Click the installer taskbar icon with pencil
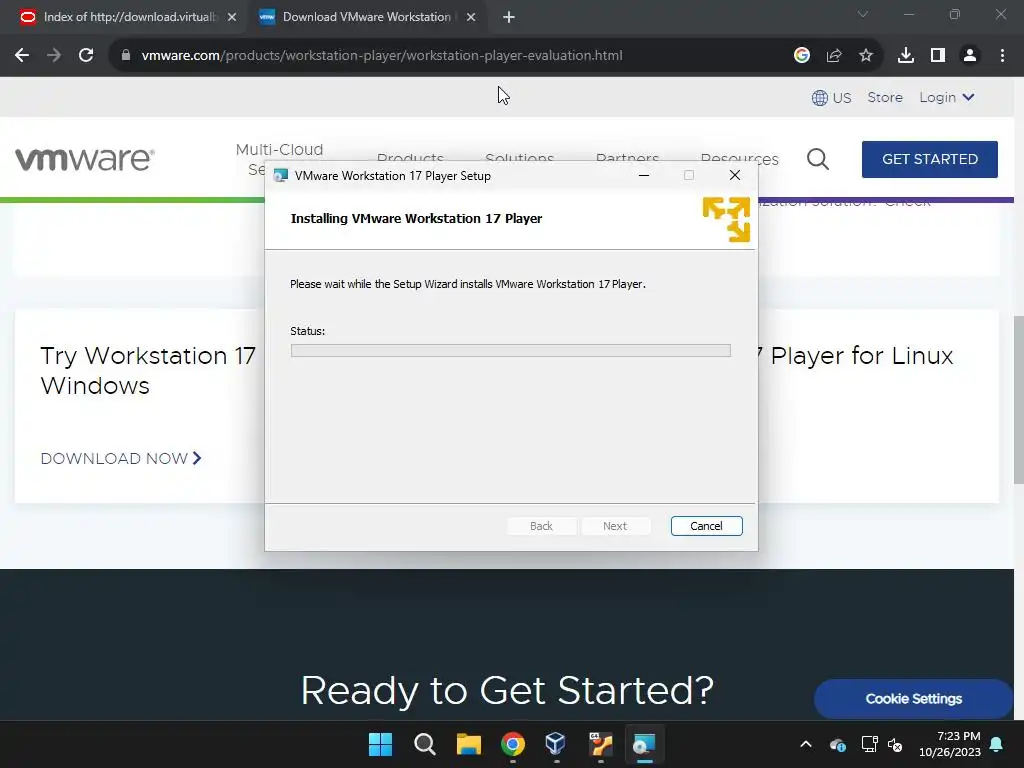The height and width of the screenshot is (768, 1024). [x=600, y=744]
